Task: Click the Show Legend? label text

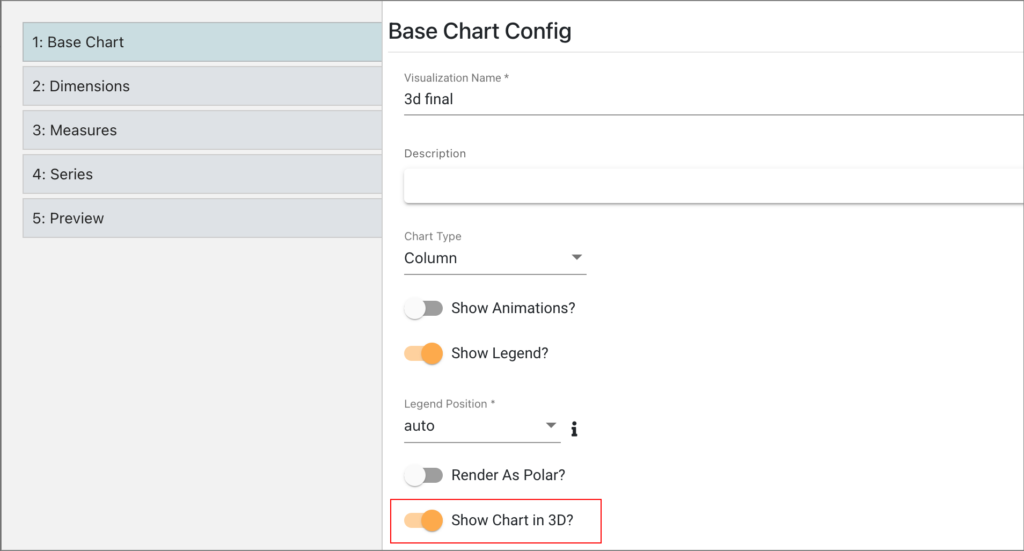Action: coord(500,353)
